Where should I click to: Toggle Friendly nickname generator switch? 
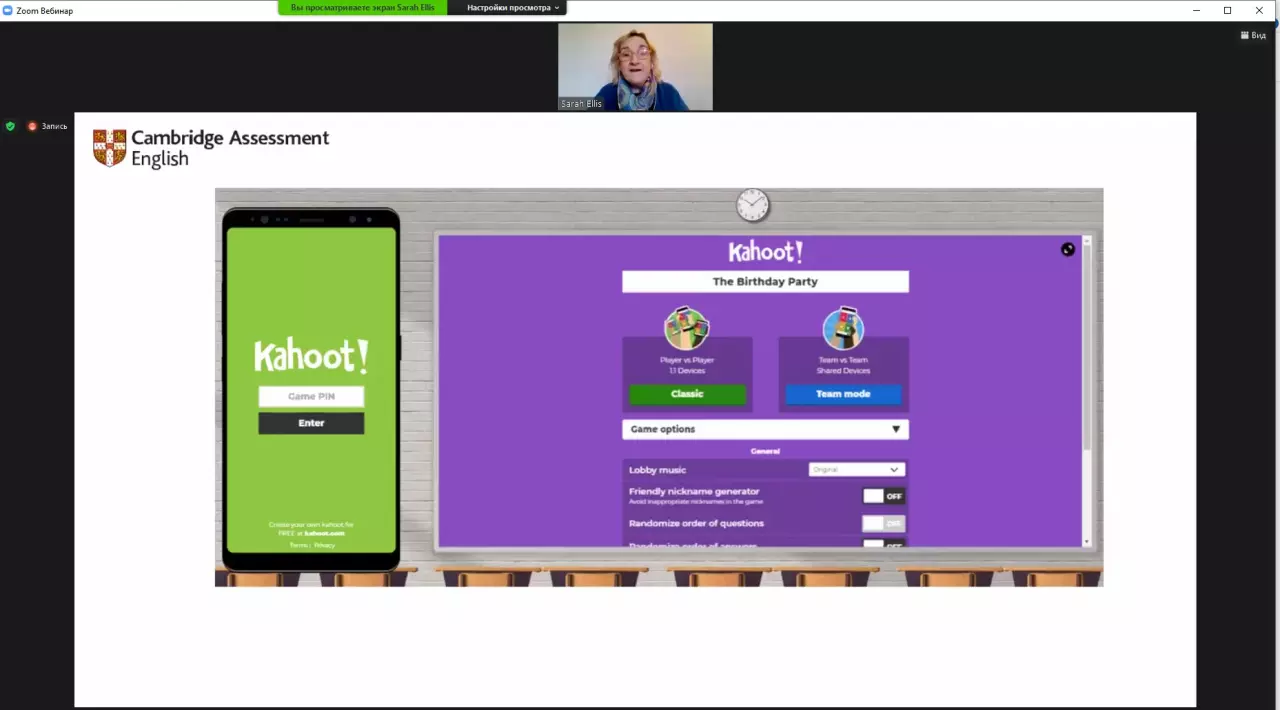884,496
